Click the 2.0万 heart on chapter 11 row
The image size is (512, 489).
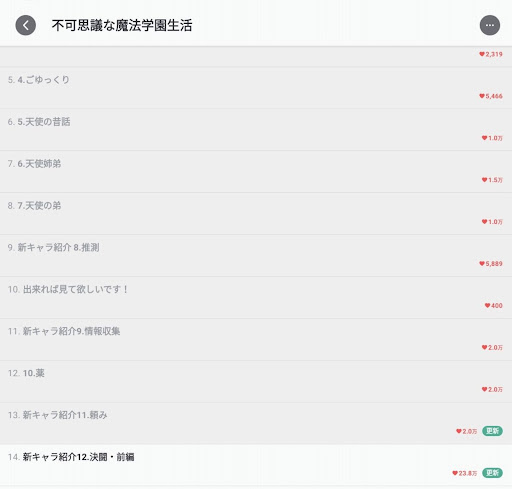[492, 348]
